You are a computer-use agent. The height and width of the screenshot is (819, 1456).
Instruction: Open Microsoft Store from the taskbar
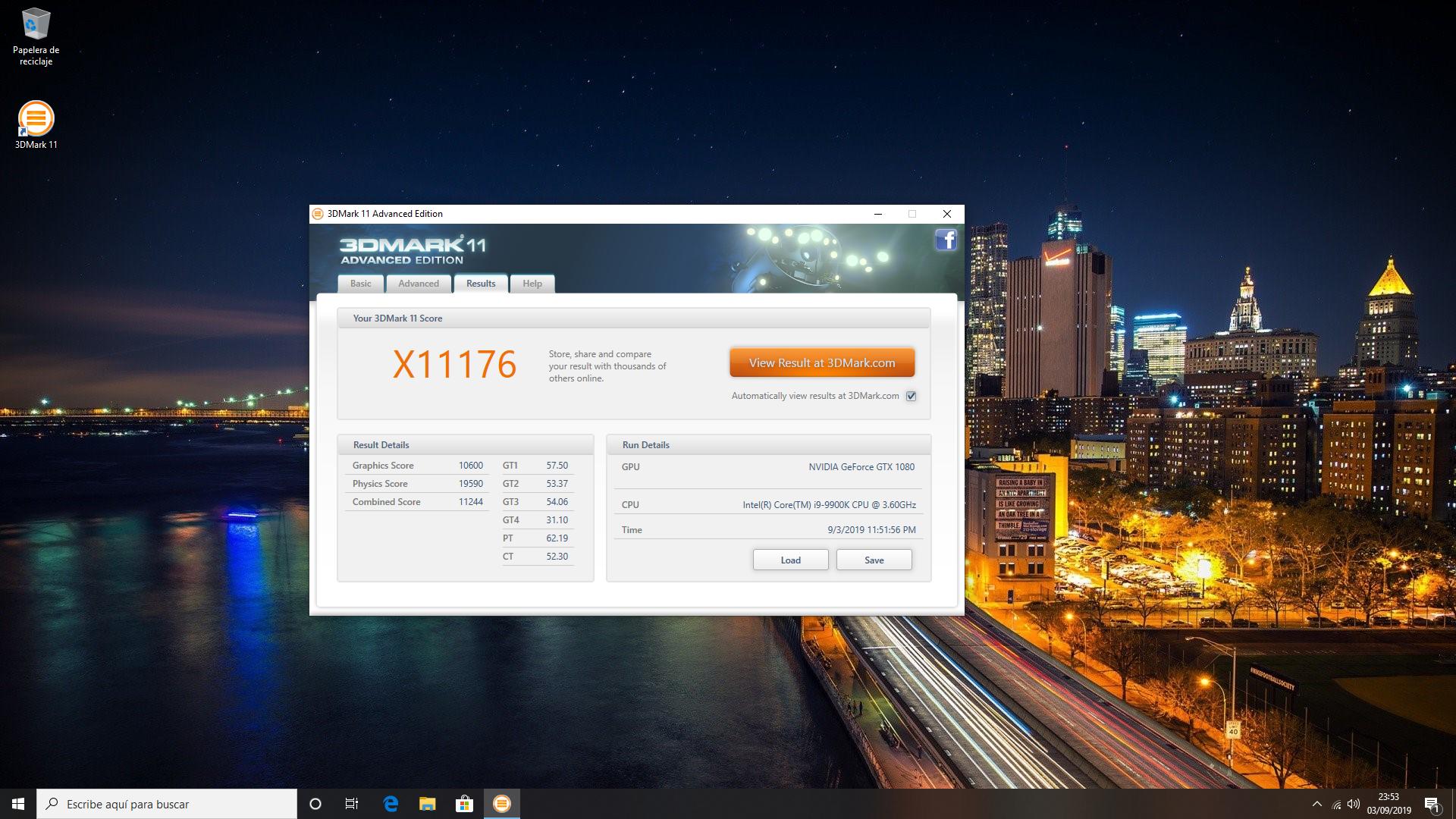click(464, 804)
